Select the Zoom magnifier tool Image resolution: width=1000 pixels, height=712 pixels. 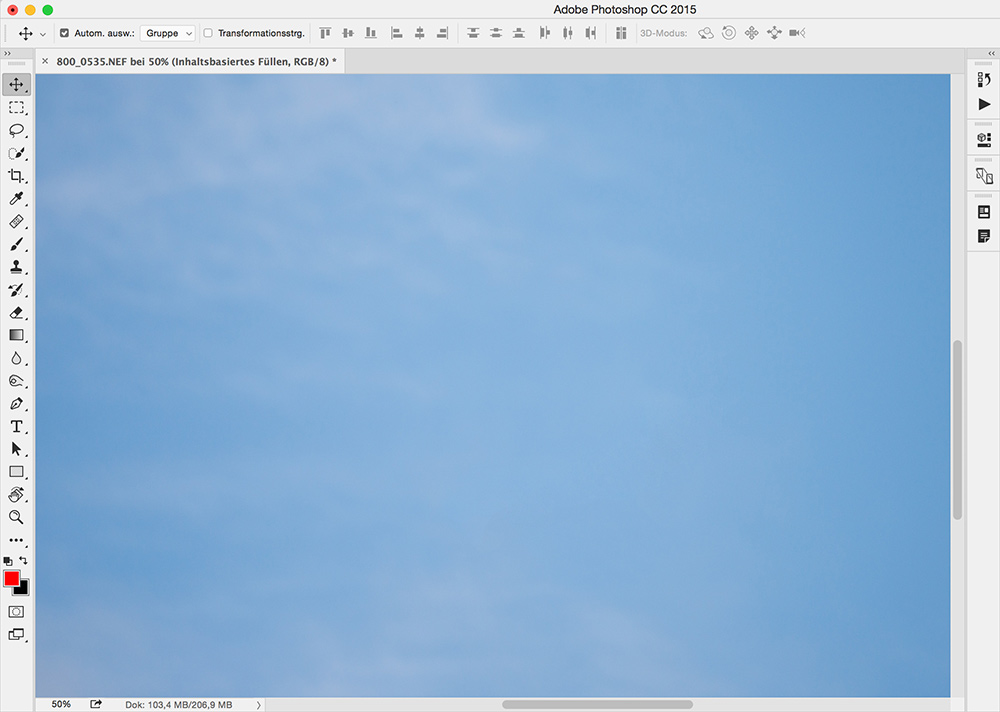pos(16,517)
